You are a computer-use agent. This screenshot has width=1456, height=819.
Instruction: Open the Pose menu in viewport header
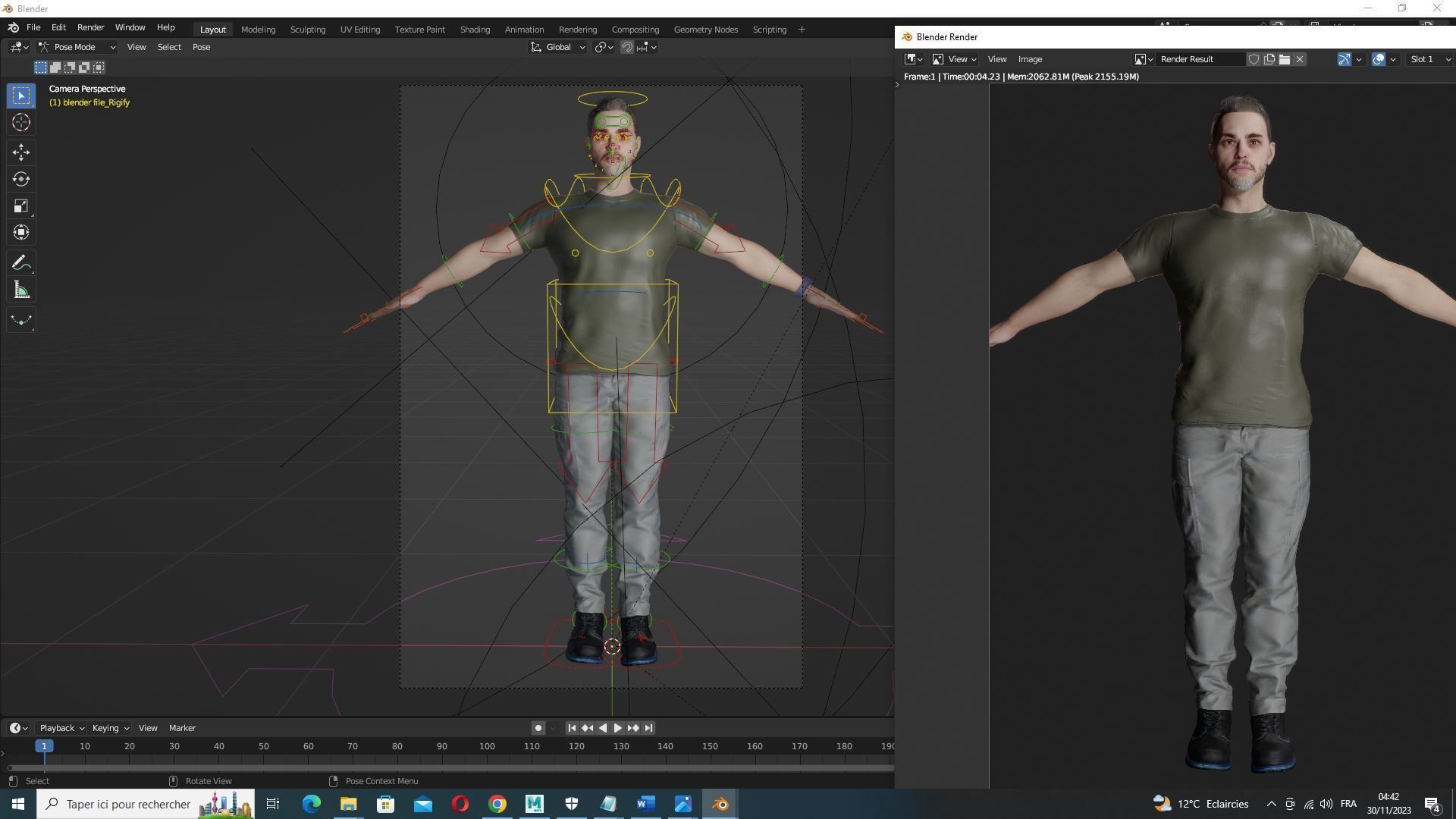(201, 47)
